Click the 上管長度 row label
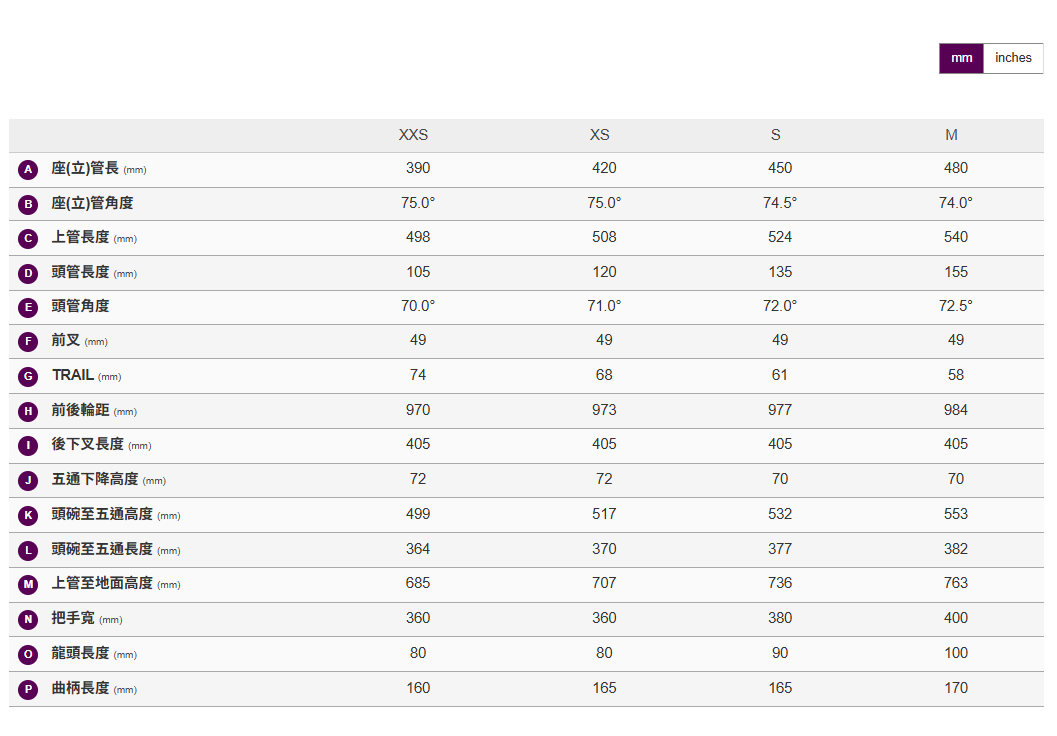 point(81,238)
